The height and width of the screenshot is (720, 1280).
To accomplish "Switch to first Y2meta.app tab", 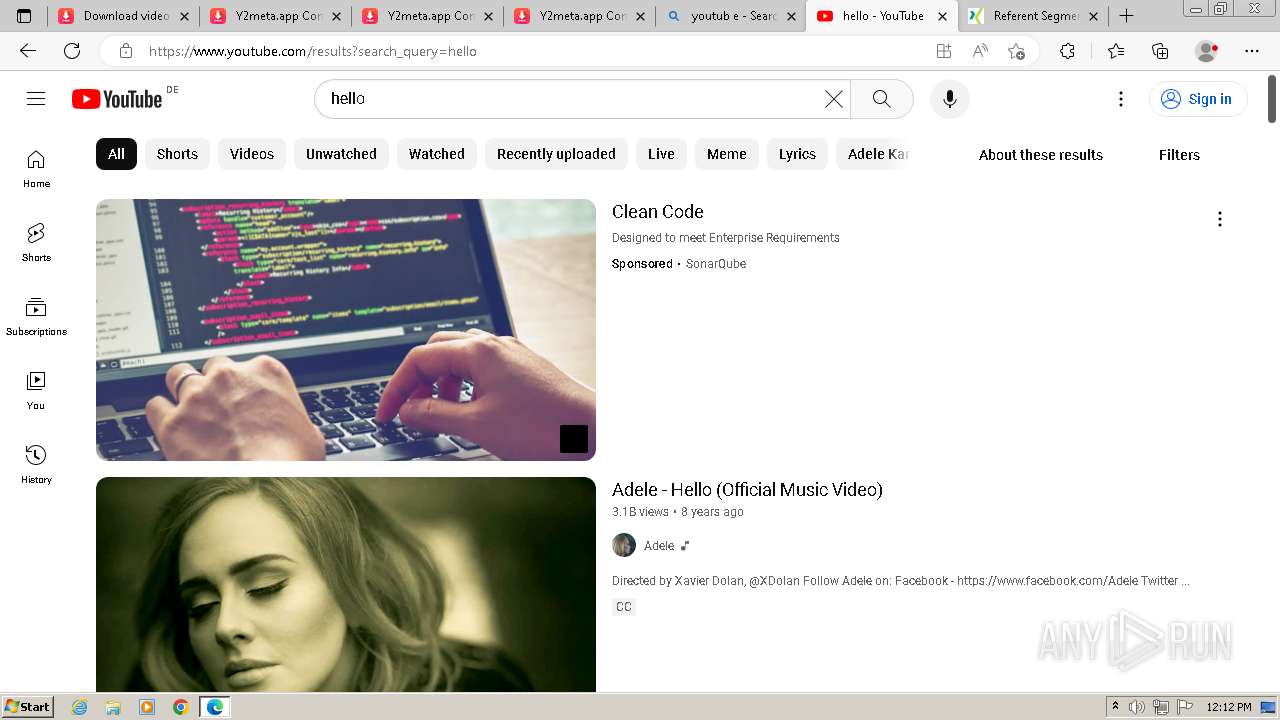I will click(x=277, y=16).
